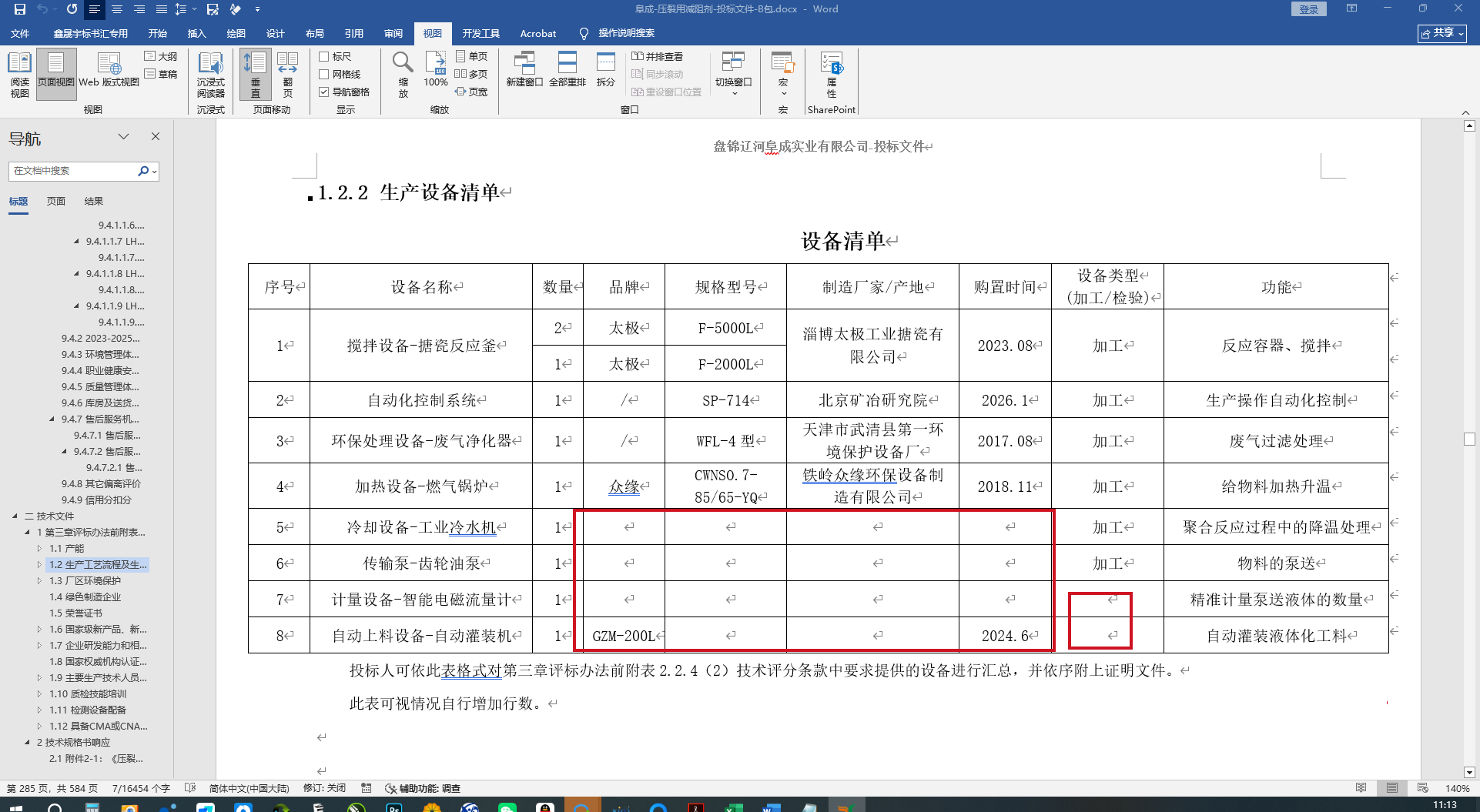Screen dimensions: 1480x812
Task: Open the 布局 (Layout) ribbon tab
Action: click(315, 33)
